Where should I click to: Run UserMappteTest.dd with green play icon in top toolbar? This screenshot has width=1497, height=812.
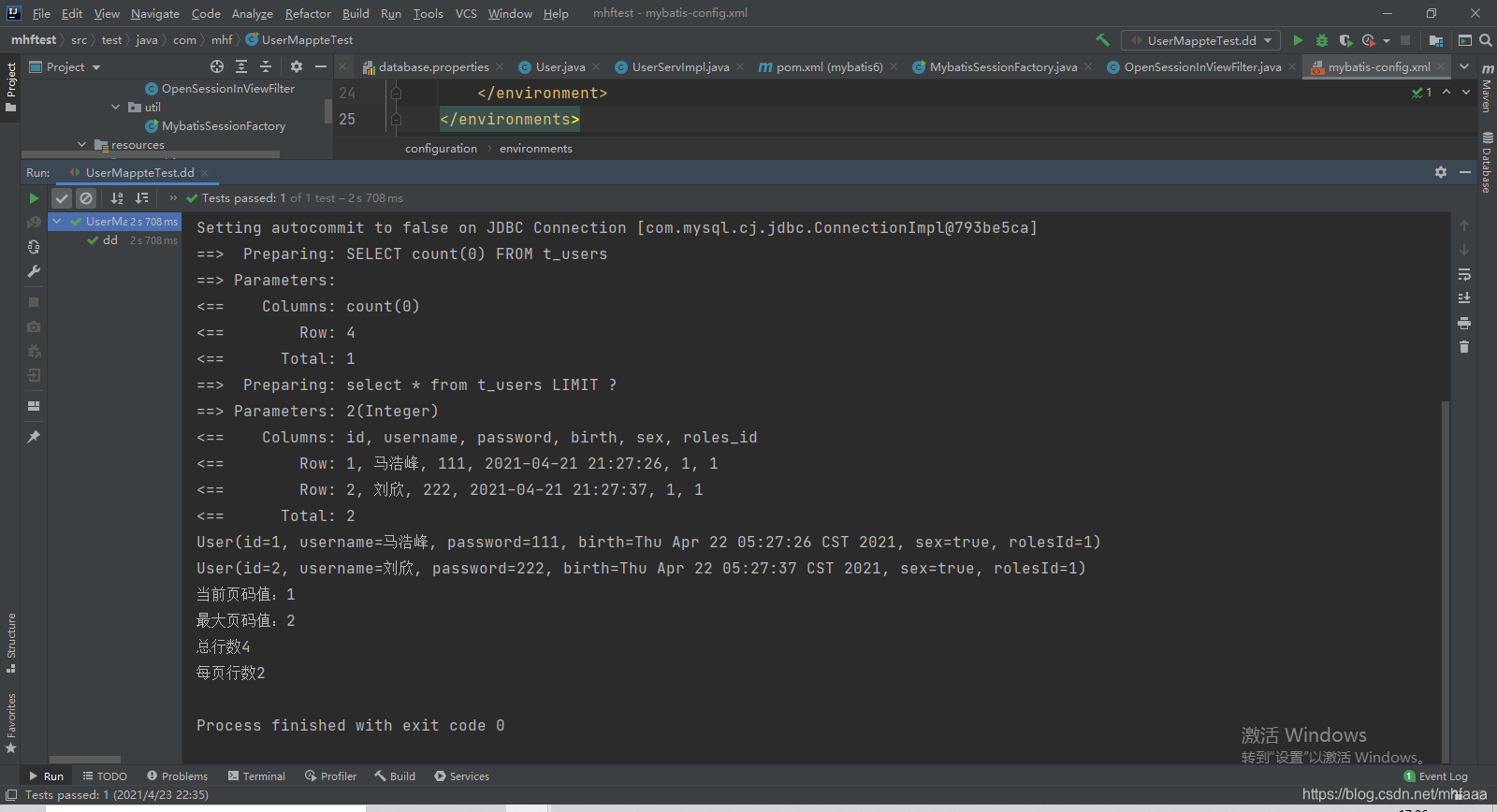(x=1298, y=40)
